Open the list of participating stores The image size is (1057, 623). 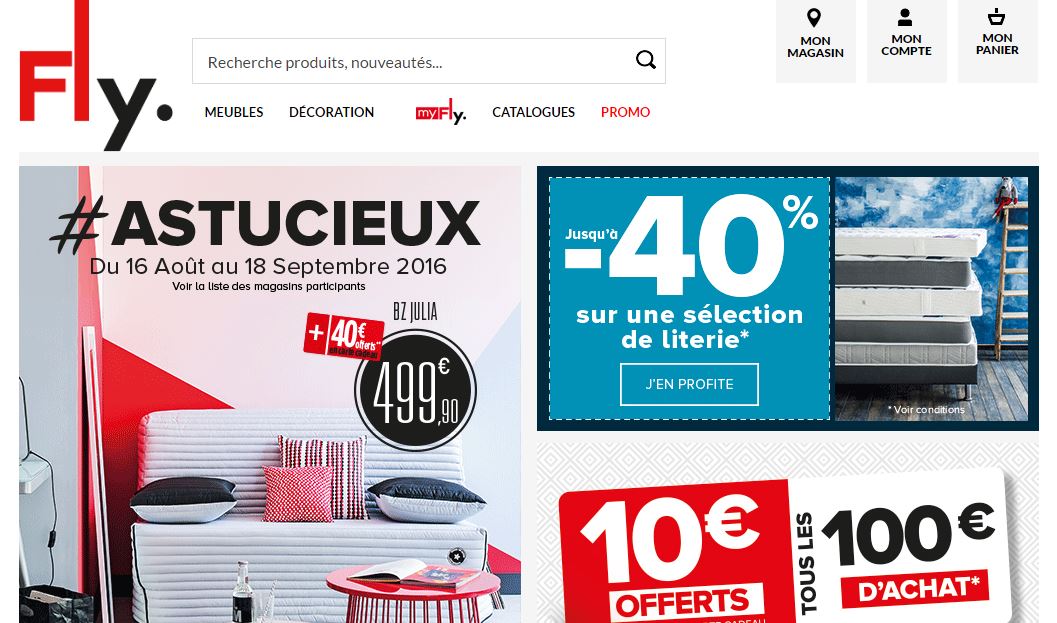pos(268,286)
